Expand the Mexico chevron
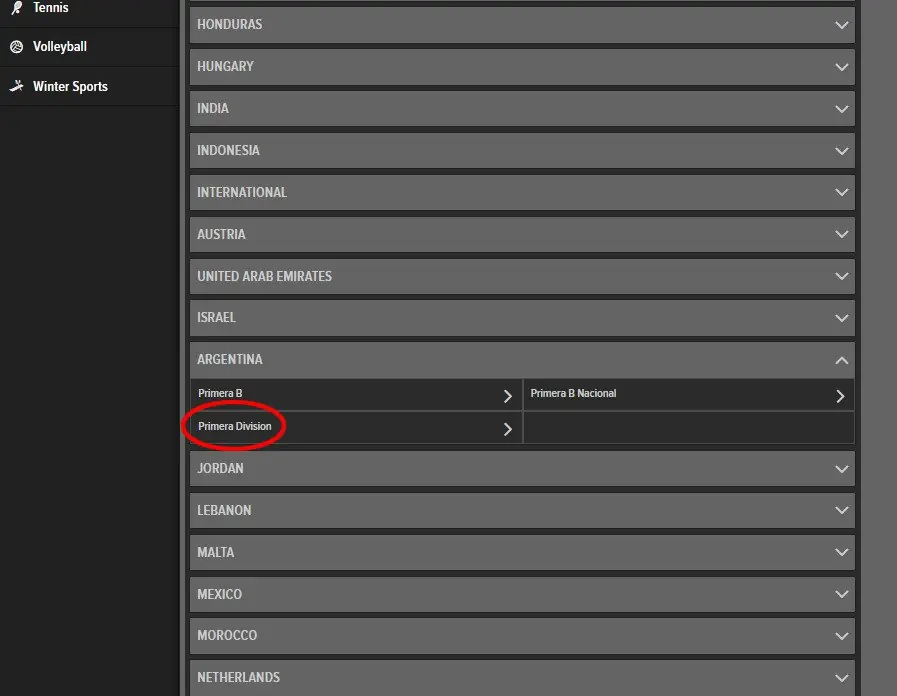This screenshot has height=696, width=897. pos(842,594)
